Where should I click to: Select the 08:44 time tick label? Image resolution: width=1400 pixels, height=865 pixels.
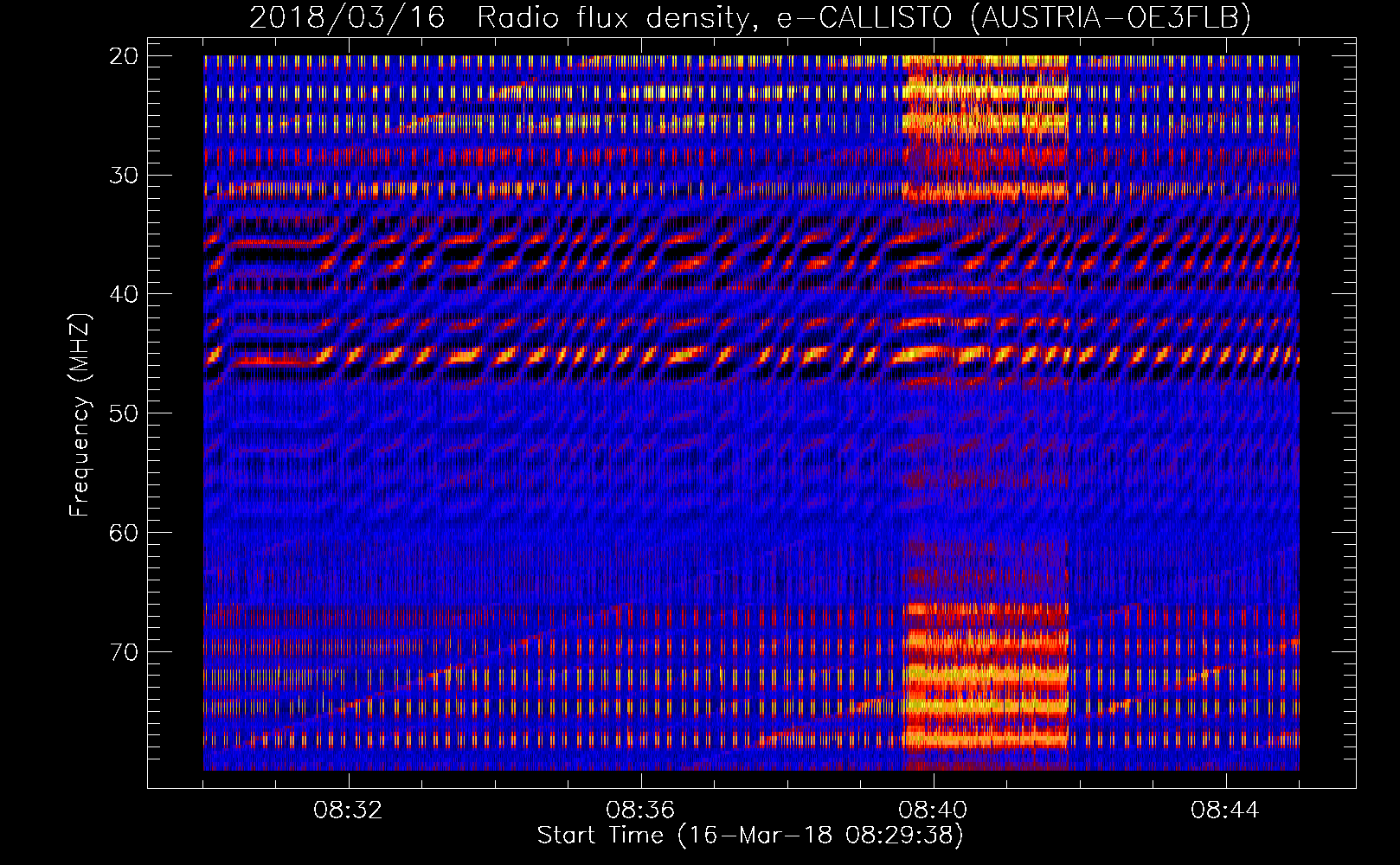pos(1225,811)
